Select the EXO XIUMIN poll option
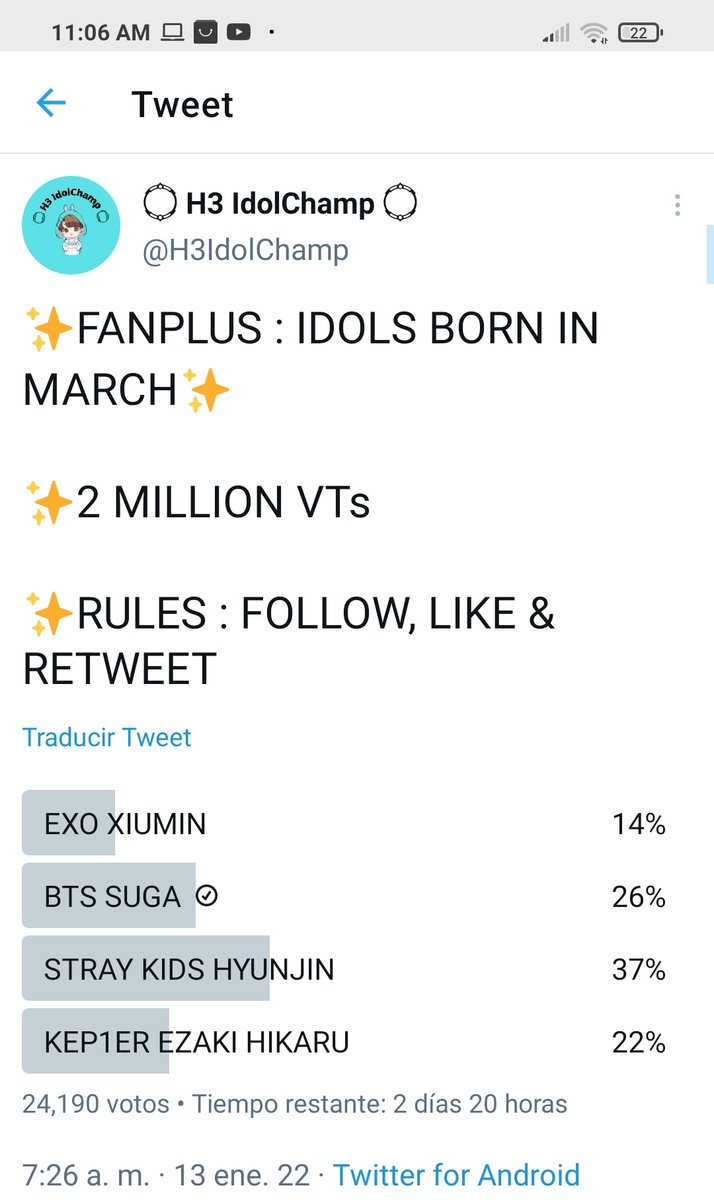The width and height of the screenshot is (714, 1200). tap(345, 824)
